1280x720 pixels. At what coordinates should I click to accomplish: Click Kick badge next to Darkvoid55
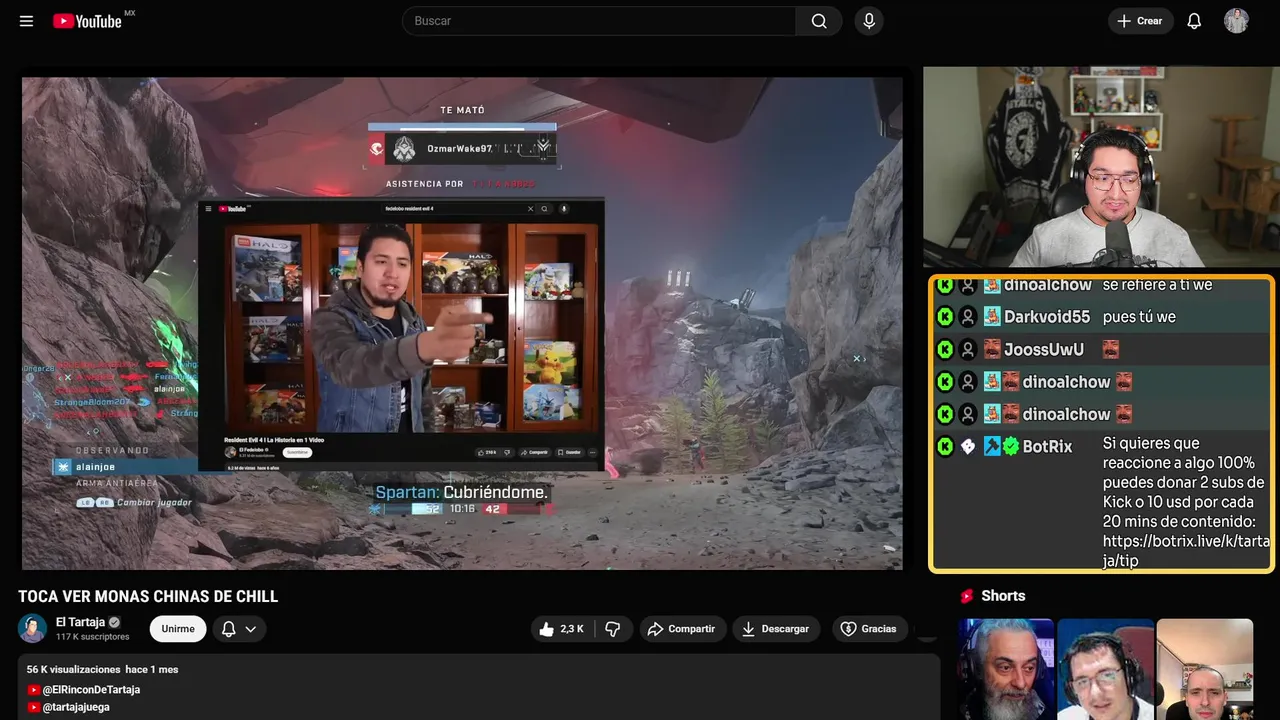pyautogui.click(x=945, y=317)
